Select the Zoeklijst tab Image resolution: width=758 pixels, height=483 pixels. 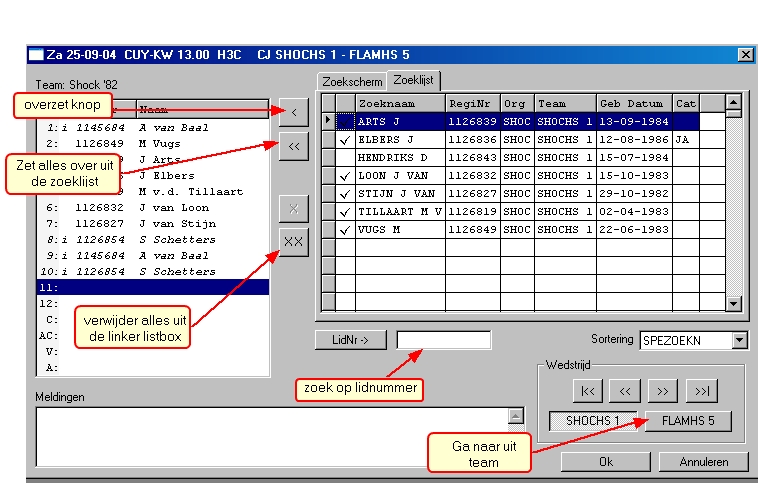[414, 80]
